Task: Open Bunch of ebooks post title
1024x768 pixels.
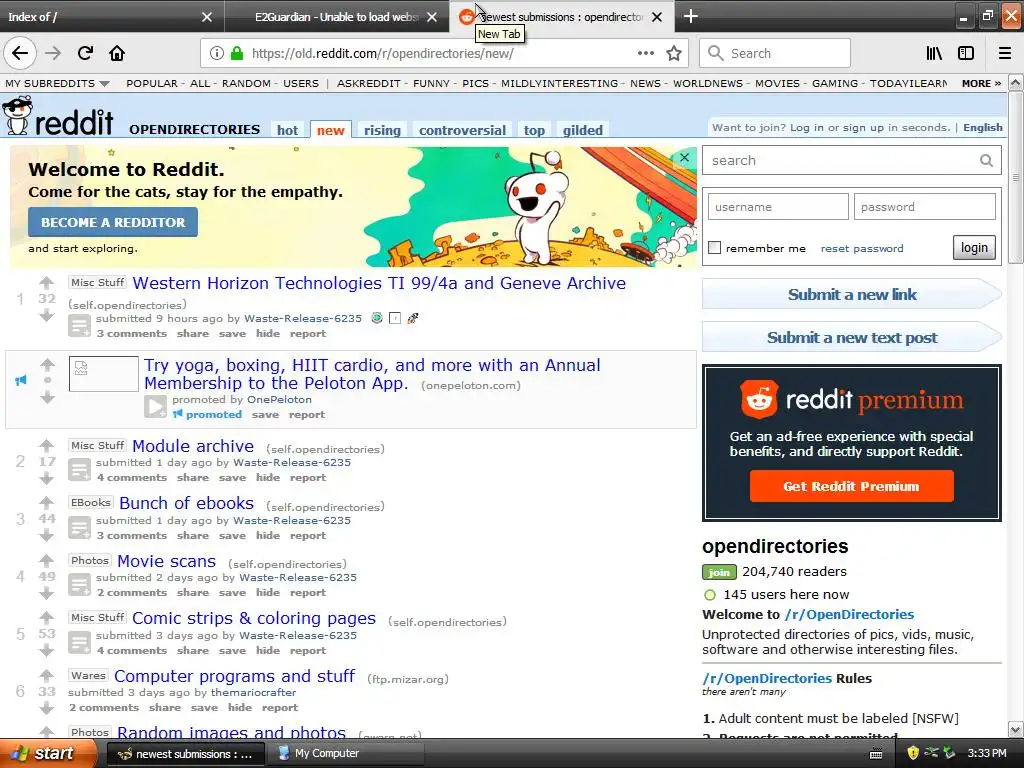Action: pyautogui.click(x=186, y=503)
